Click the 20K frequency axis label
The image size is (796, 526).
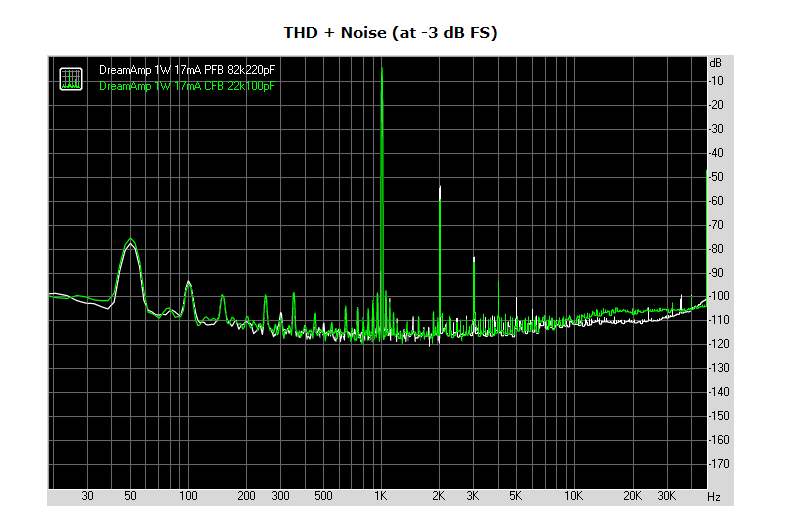click(x=633, y=496)
